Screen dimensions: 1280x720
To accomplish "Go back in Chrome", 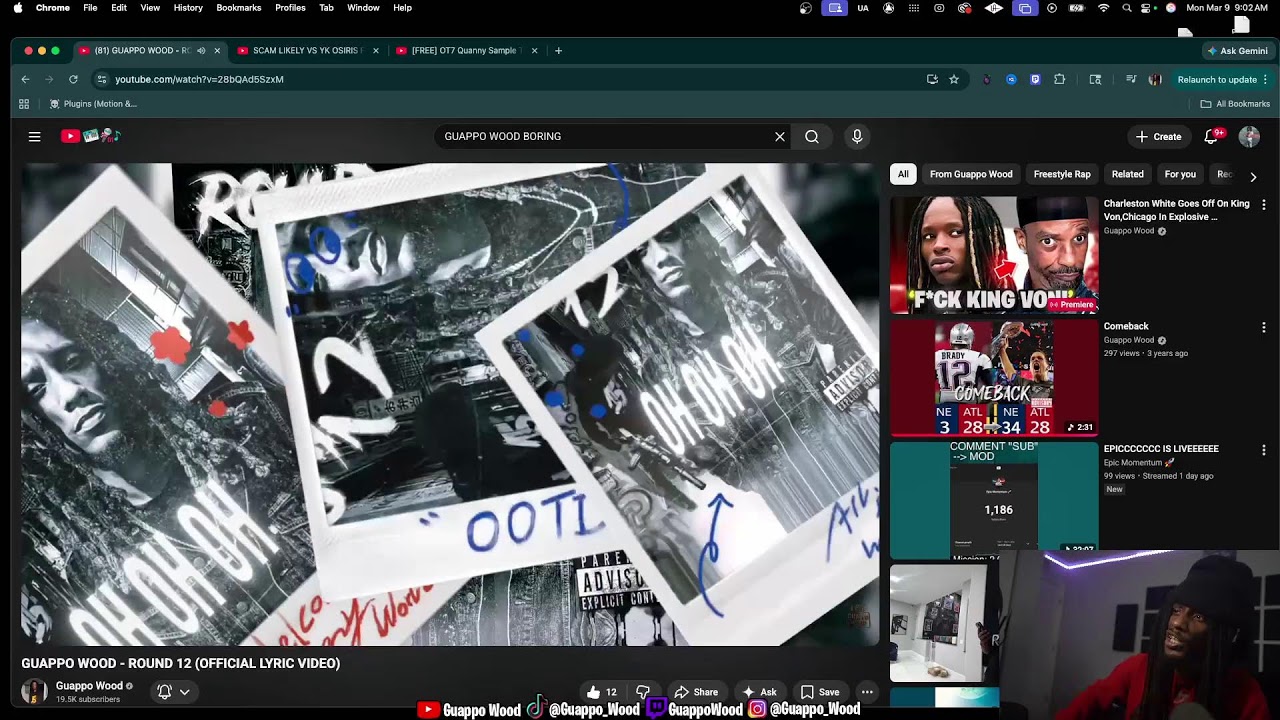I will tap(25, 79).
